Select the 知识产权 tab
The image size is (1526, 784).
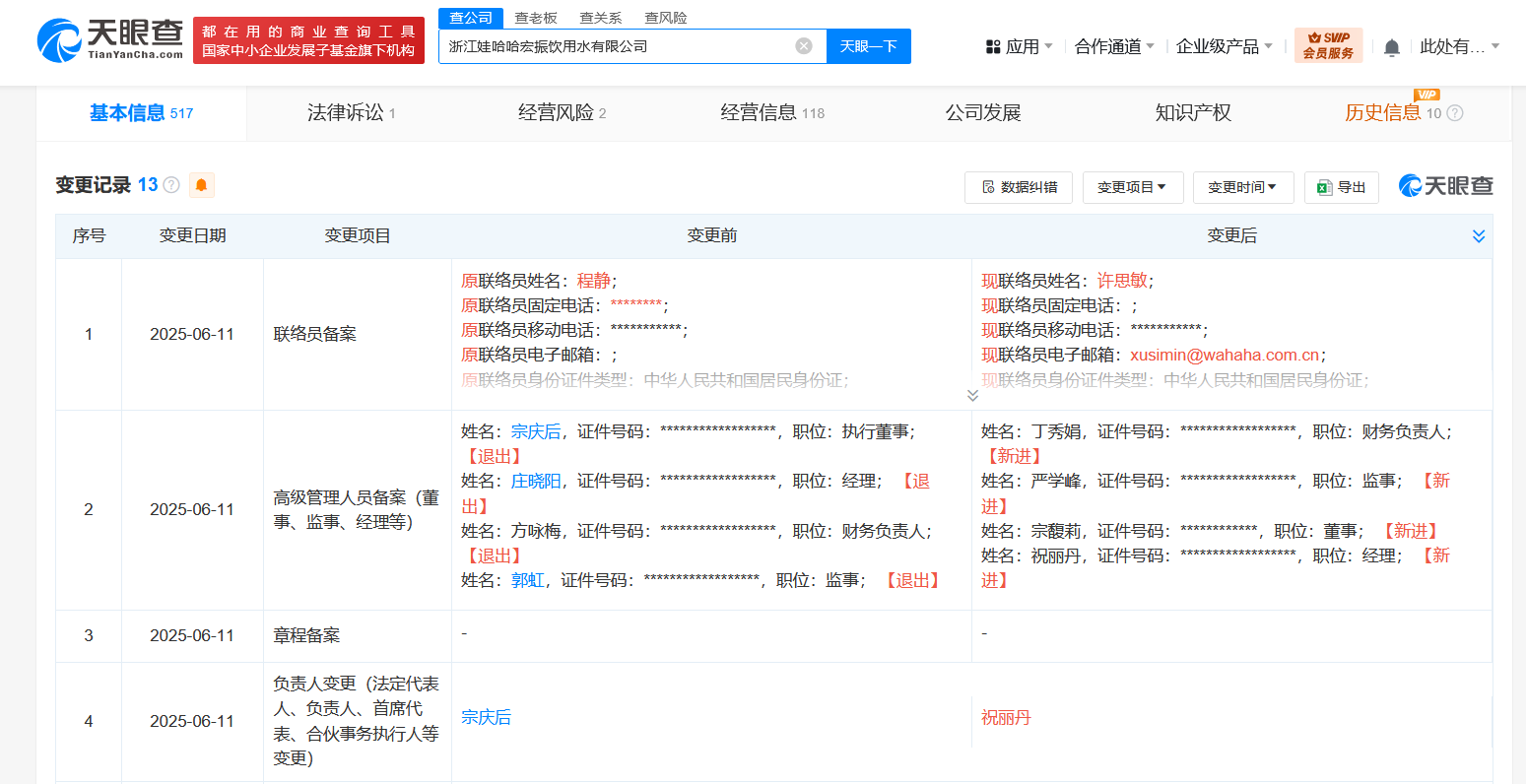(1193, 113)
